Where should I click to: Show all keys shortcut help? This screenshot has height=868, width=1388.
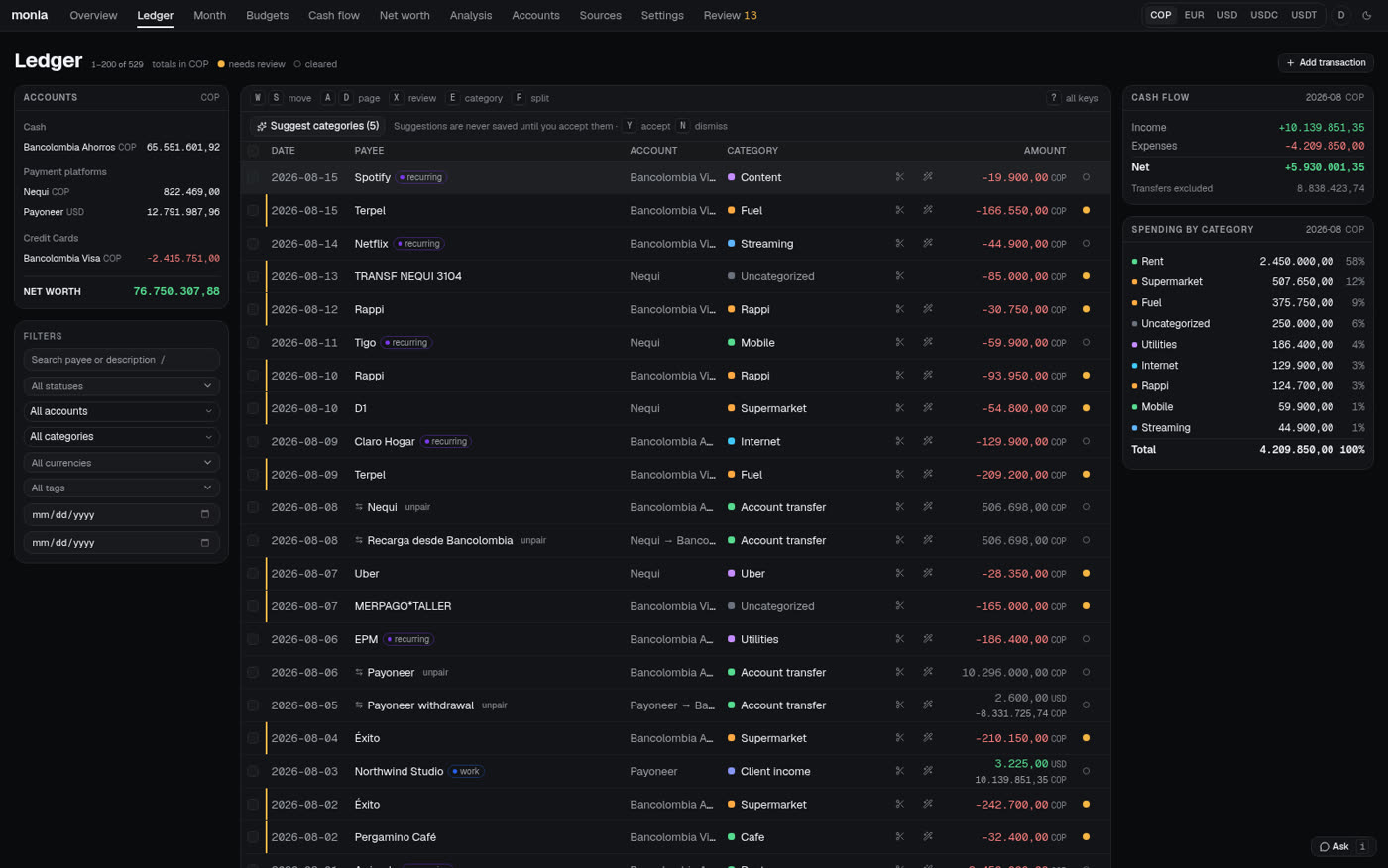pyautogui.click(x=1074, y=98)
